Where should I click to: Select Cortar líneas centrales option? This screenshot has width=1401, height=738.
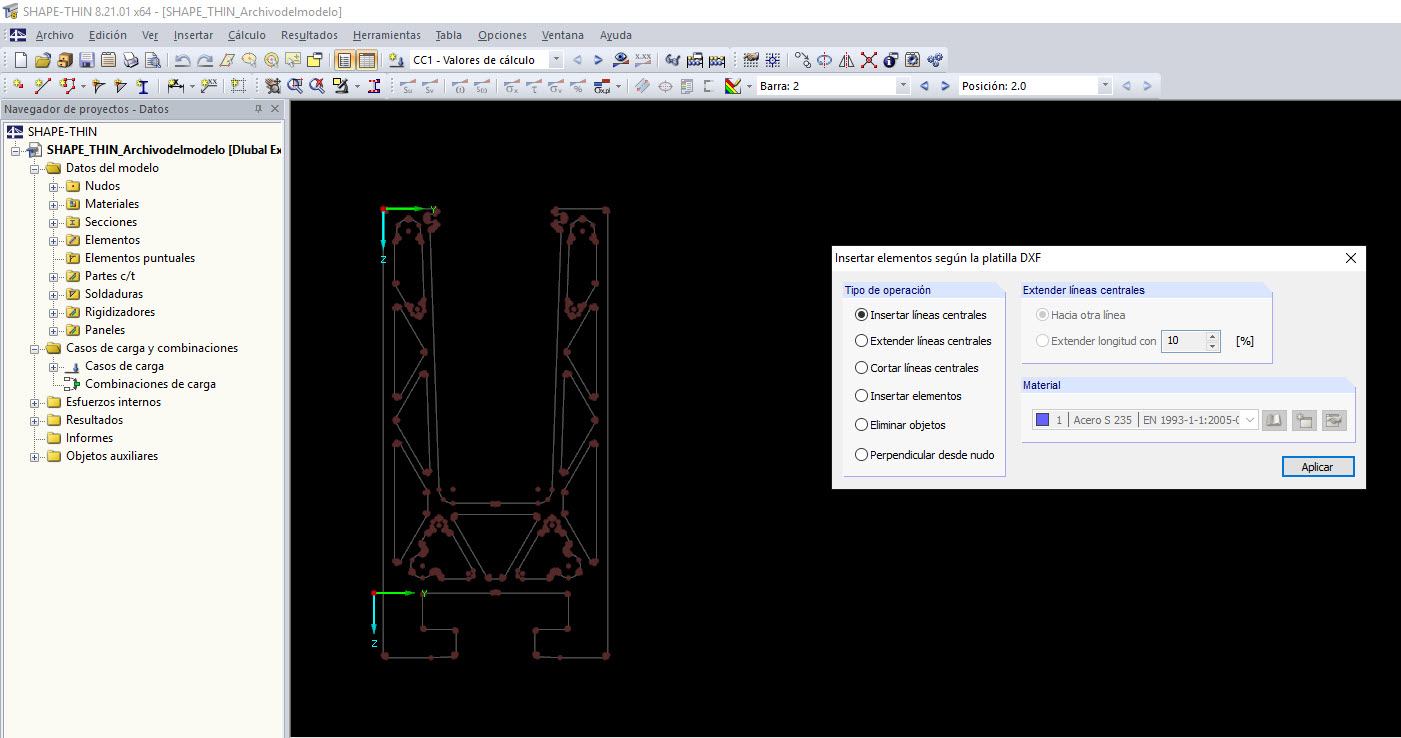pyautogui.click(x=917, y=368)
